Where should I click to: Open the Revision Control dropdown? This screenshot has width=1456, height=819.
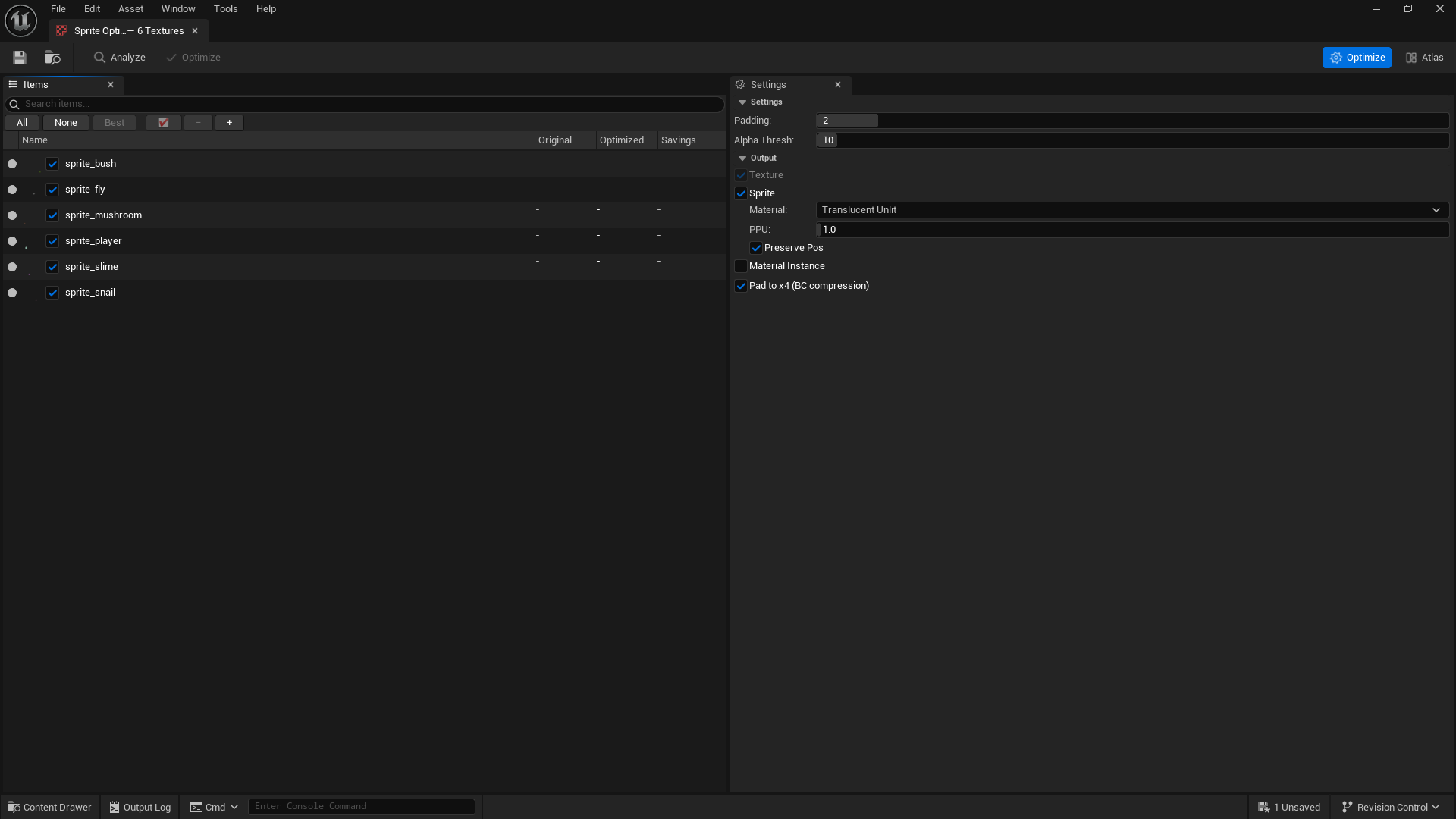[1390, 807]
